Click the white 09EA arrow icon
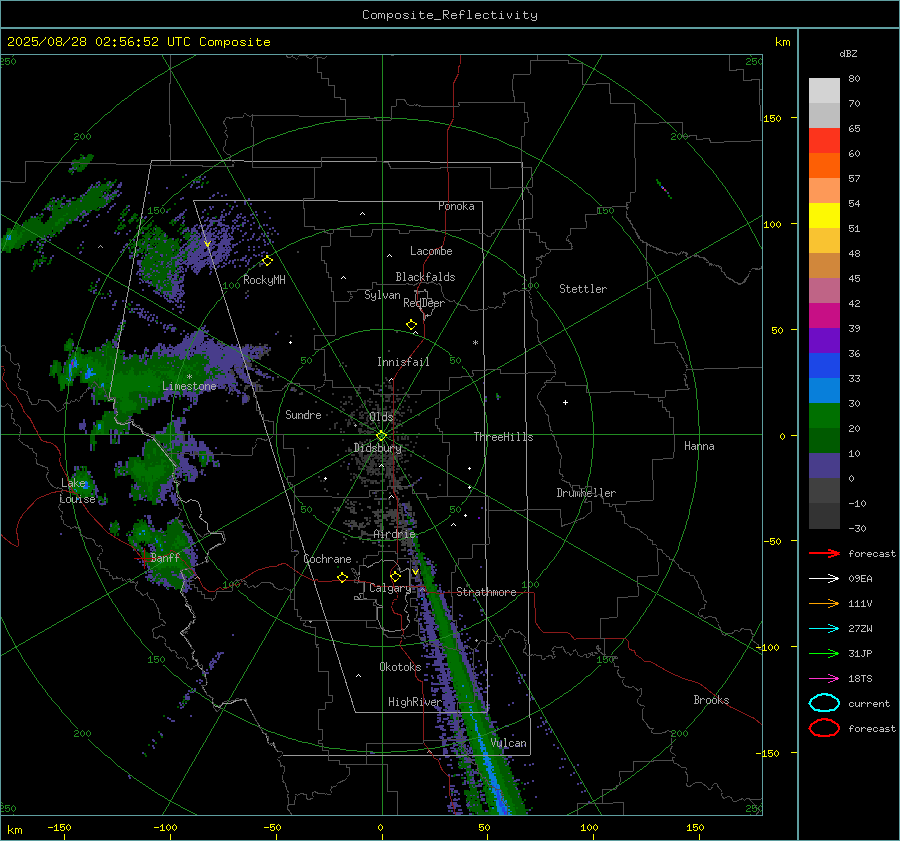Image resolution: width=900 pixels, height=841 pixels. tap(824, 579)
